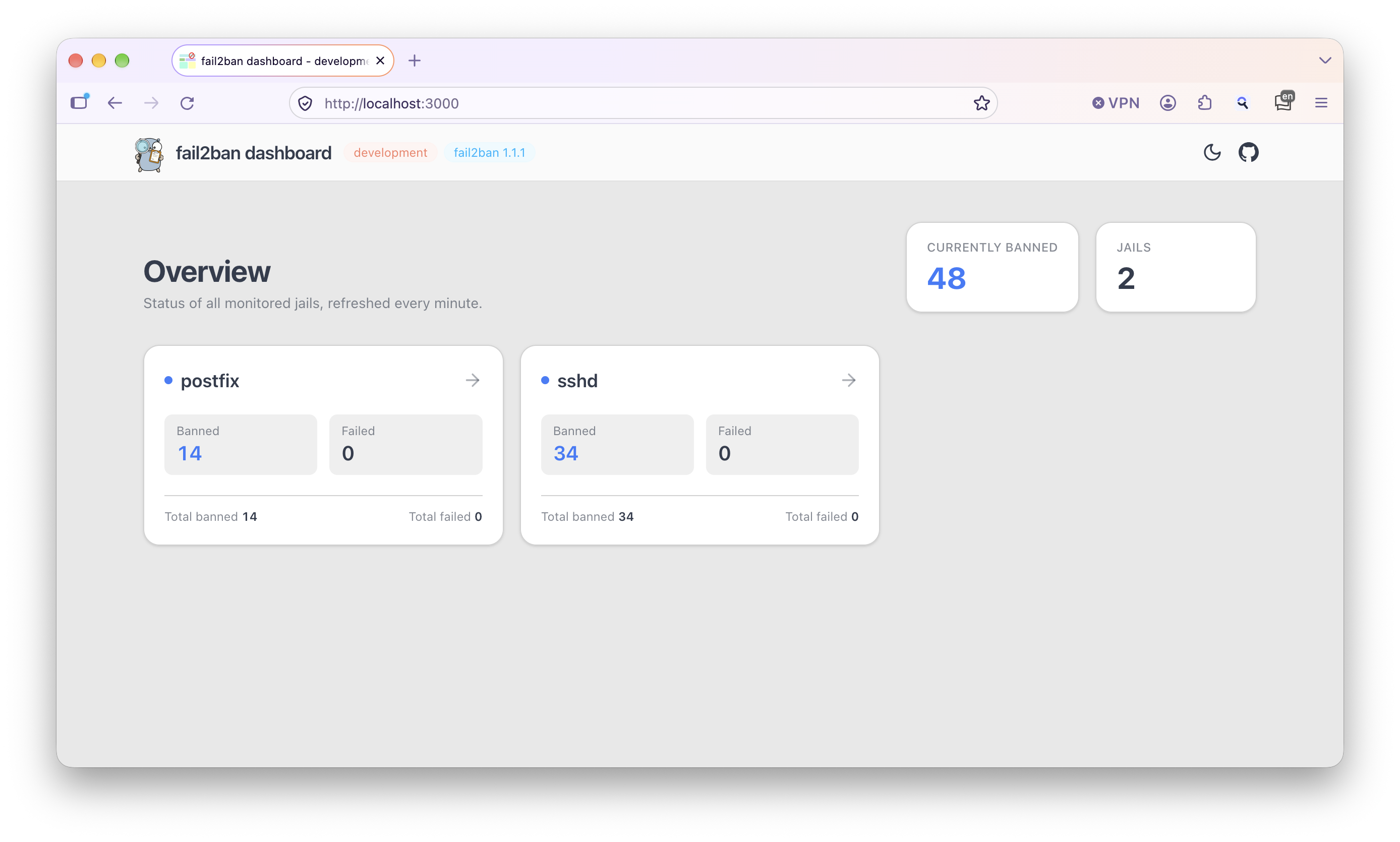Click the Overview heading
The height and width of the screenshot is (842, 1400).
pos(207,271)
